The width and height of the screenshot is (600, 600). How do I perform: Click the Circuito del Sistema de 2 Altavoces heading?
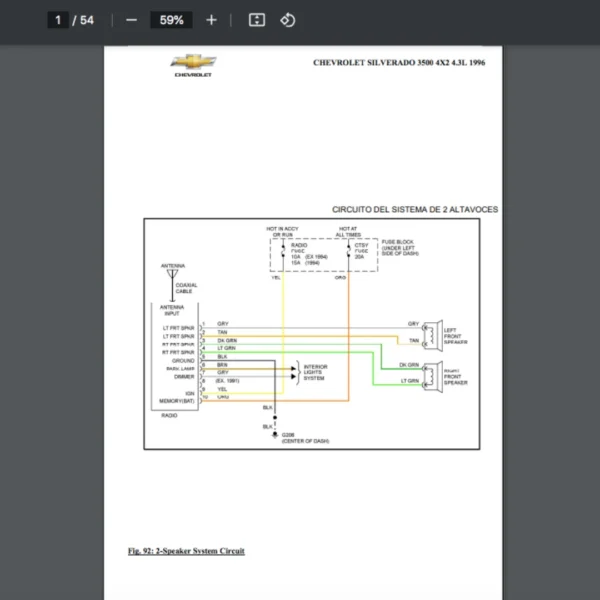click(x=414, y=210)
